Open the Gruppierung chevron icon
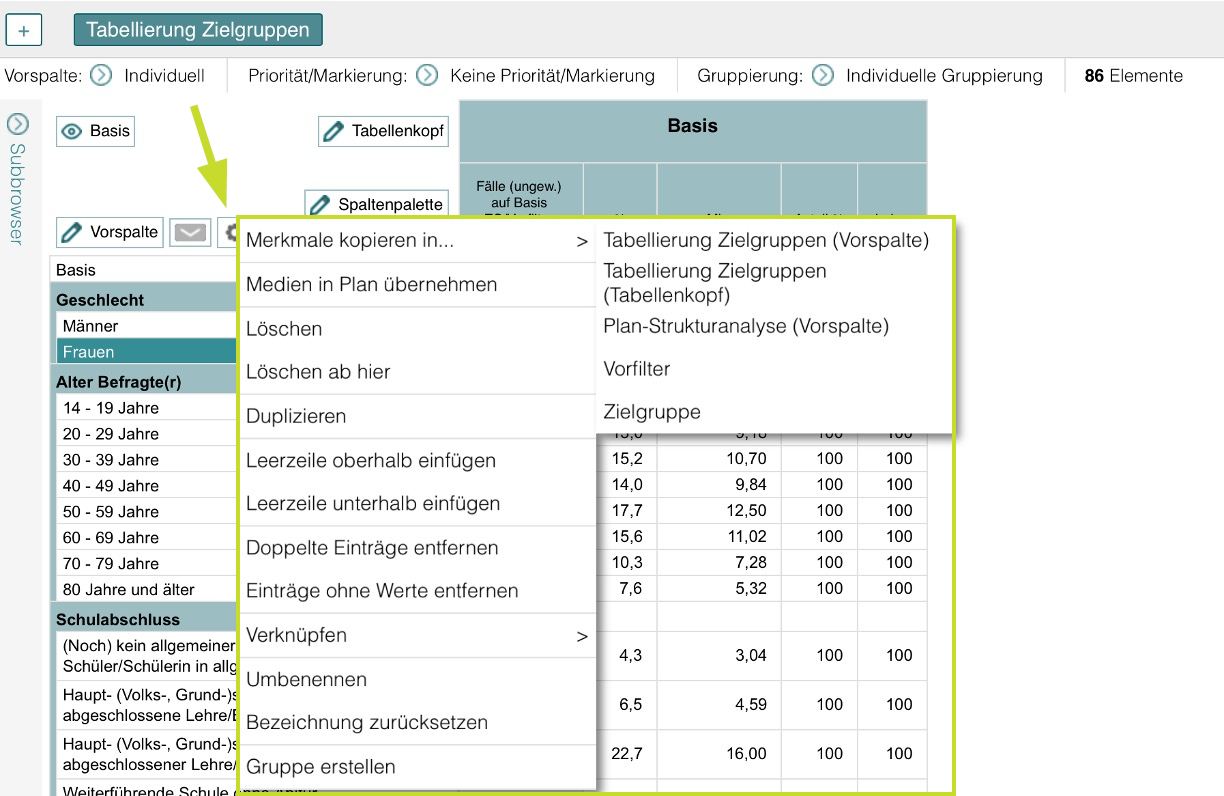The width and height of the screenshot is (1224, 796). click(822, 75)
